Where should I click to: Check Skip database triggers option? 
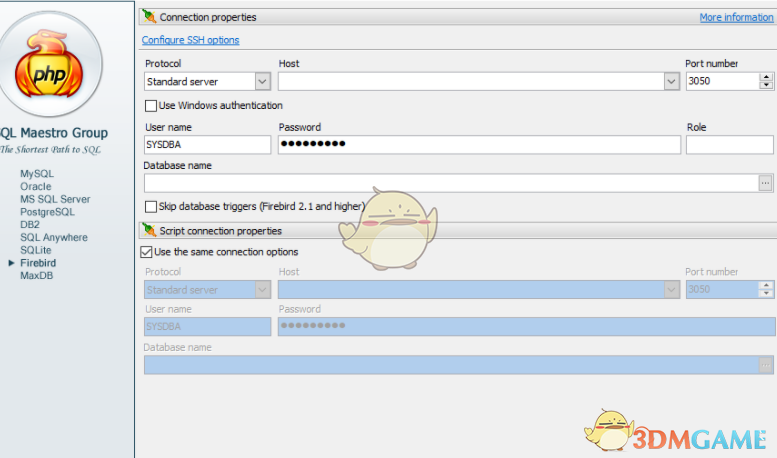[x=151, y=206]
